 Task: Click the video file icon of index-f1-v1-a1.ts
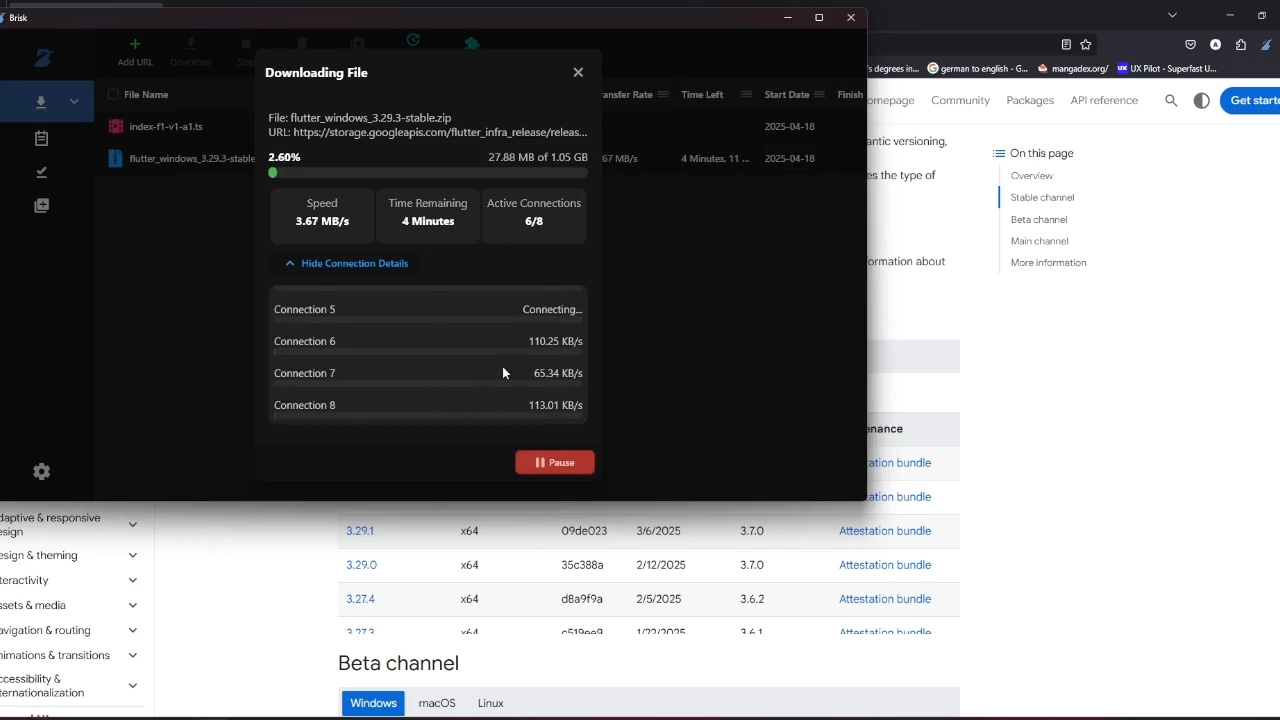(116, 126)
